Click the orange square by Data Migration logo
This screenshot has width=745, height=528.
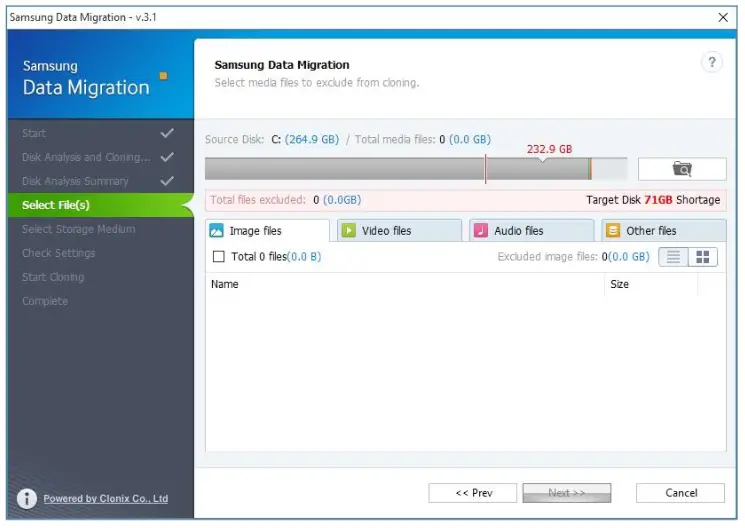[x=163, y=76]
